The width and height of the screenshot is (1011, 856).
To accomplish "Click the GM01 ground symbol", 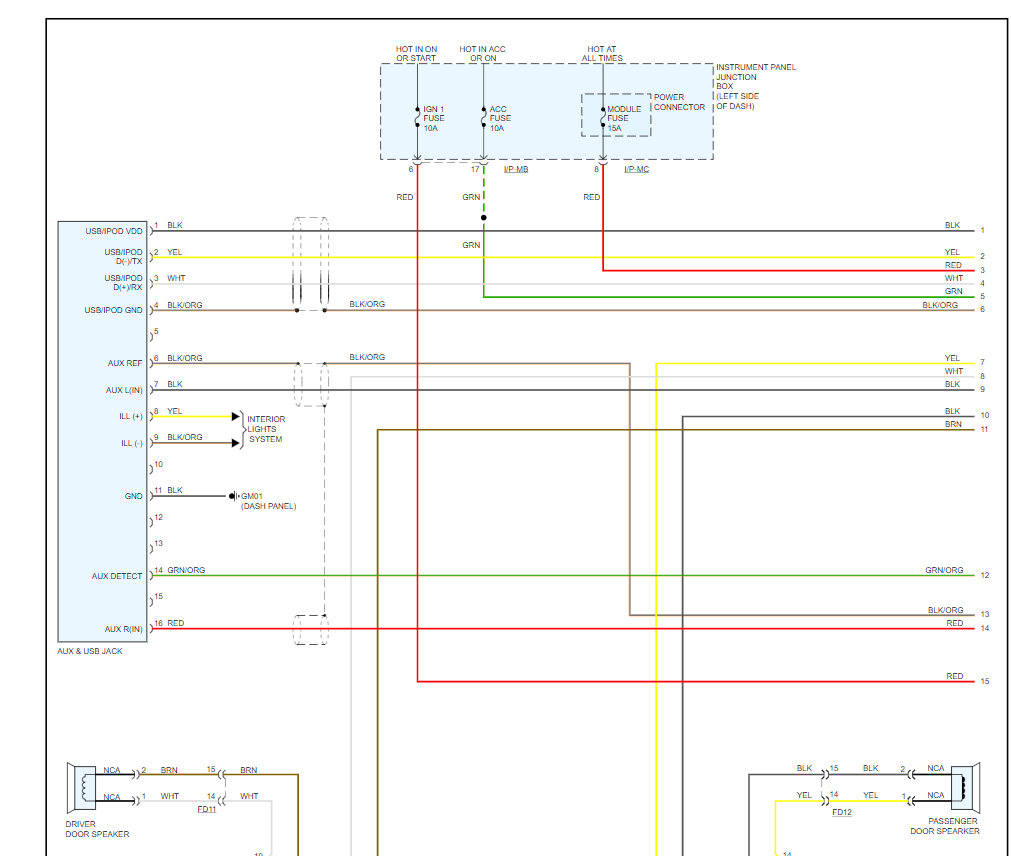I will click(x=233, y=496).
